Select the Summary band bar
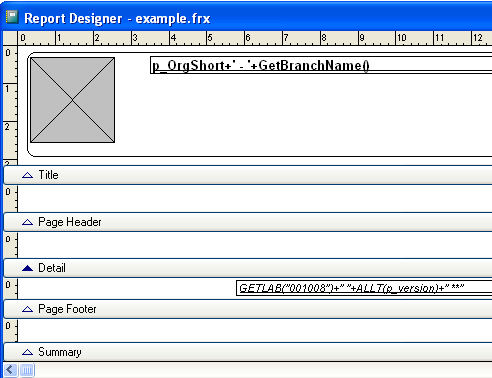The image size is (492, 378). [x=248, y=352]
